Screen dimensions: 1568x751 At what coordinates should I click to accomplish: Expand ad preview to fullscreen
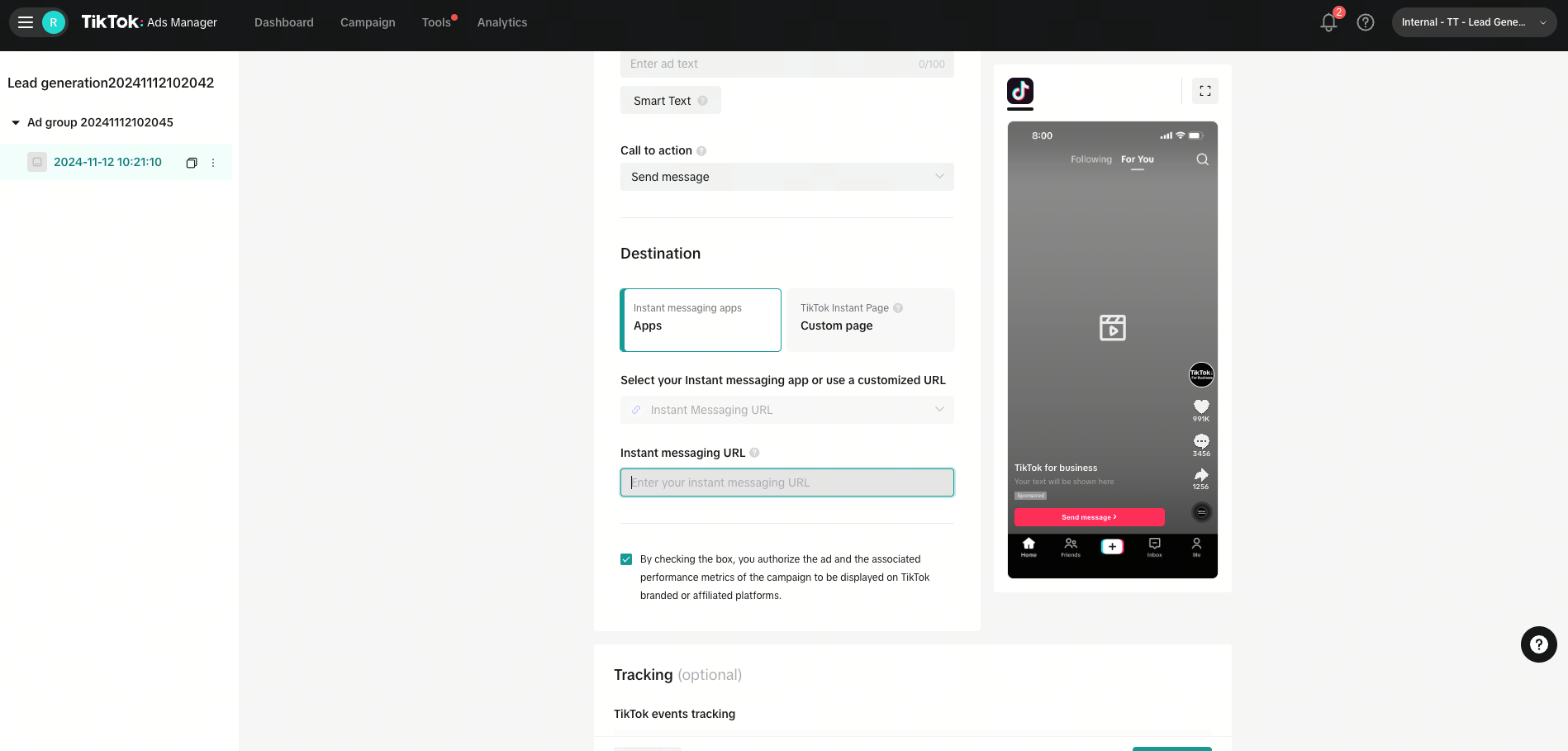(x=1205, y=91)
